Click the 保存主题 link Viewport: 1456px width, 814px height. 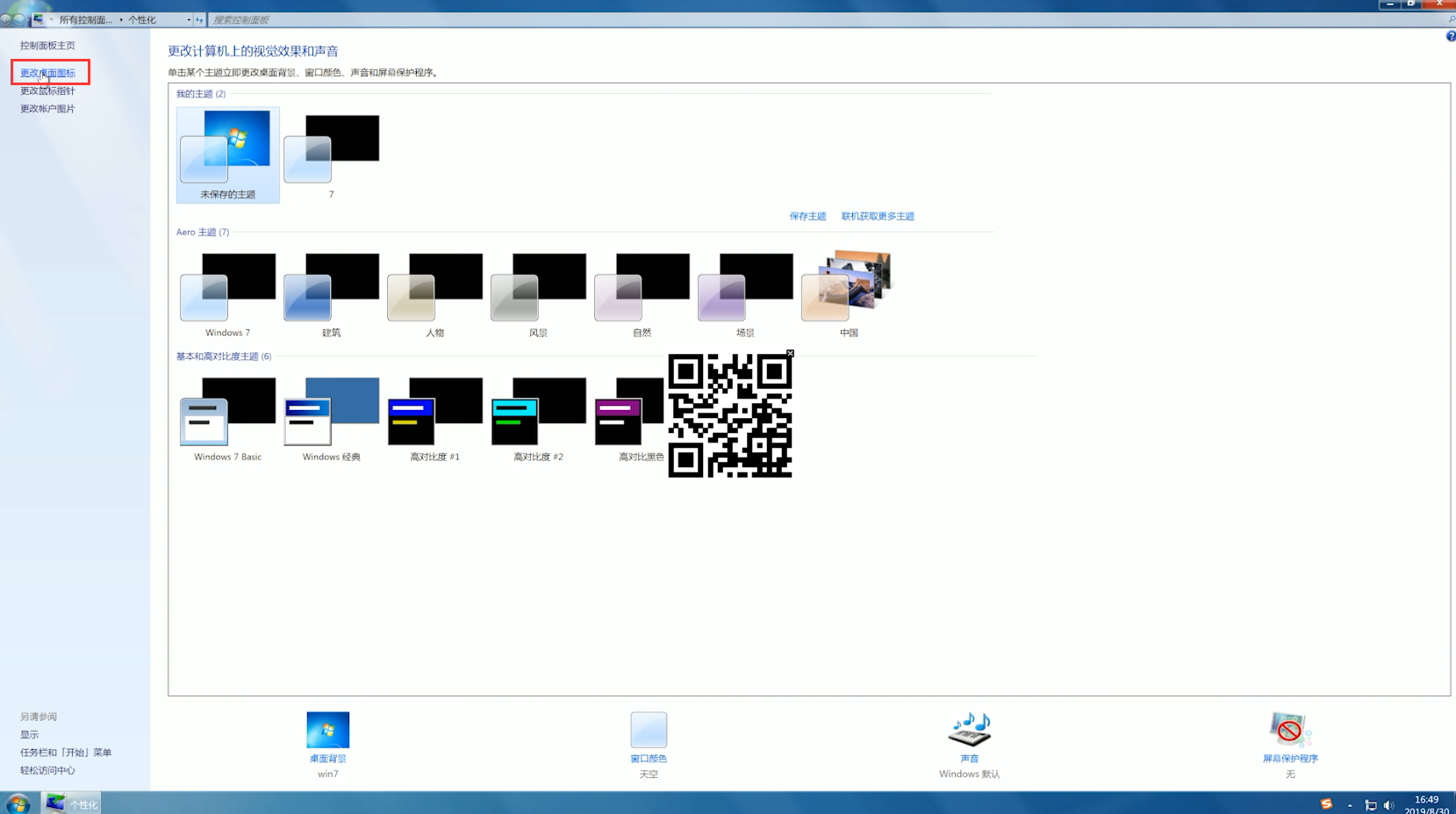[x=807, y=216]
